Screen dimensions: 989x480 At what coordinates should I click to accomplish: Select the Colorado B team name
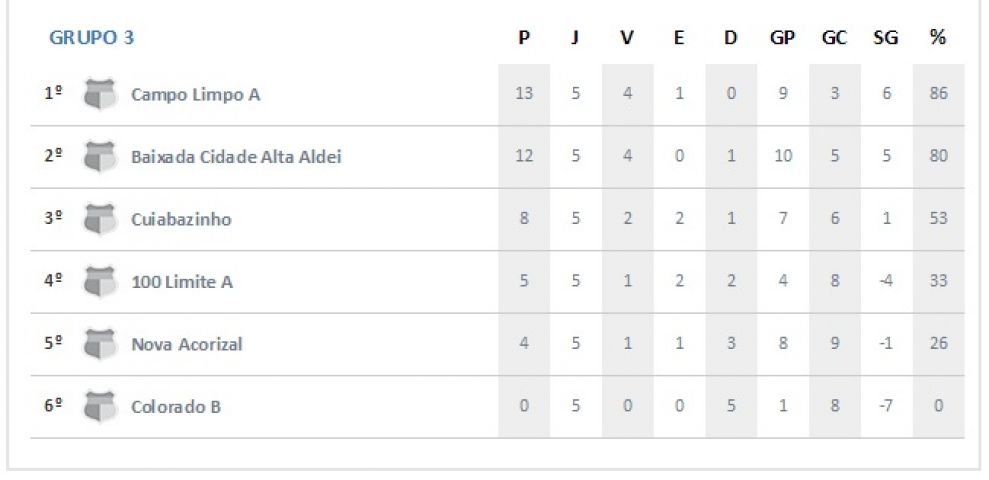(176, 407)
